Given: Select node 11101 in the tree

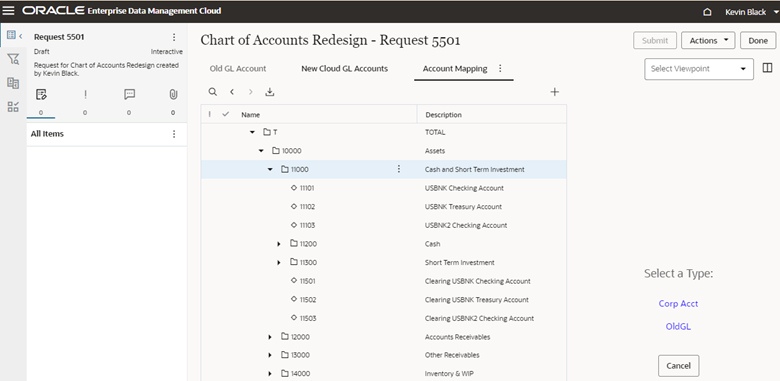Looking at the screenshot, I should 307,188.
